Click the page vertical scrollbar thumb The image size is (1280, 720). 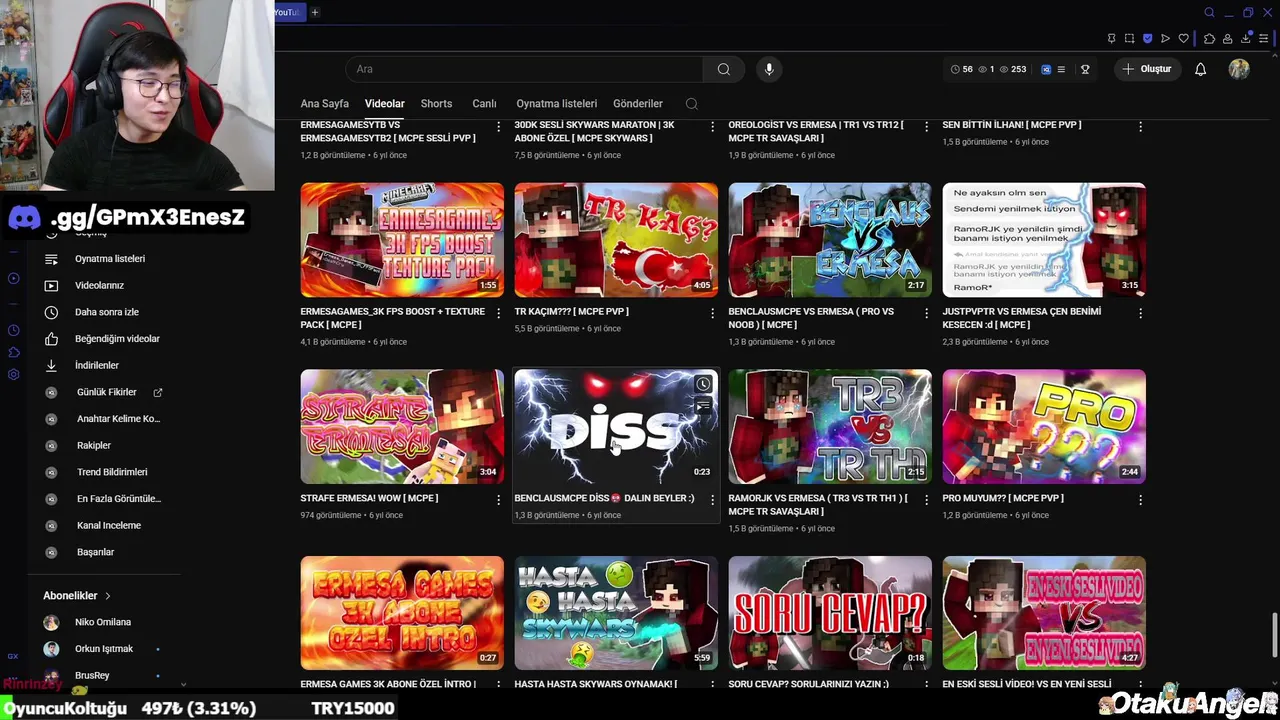point(1274,636)
